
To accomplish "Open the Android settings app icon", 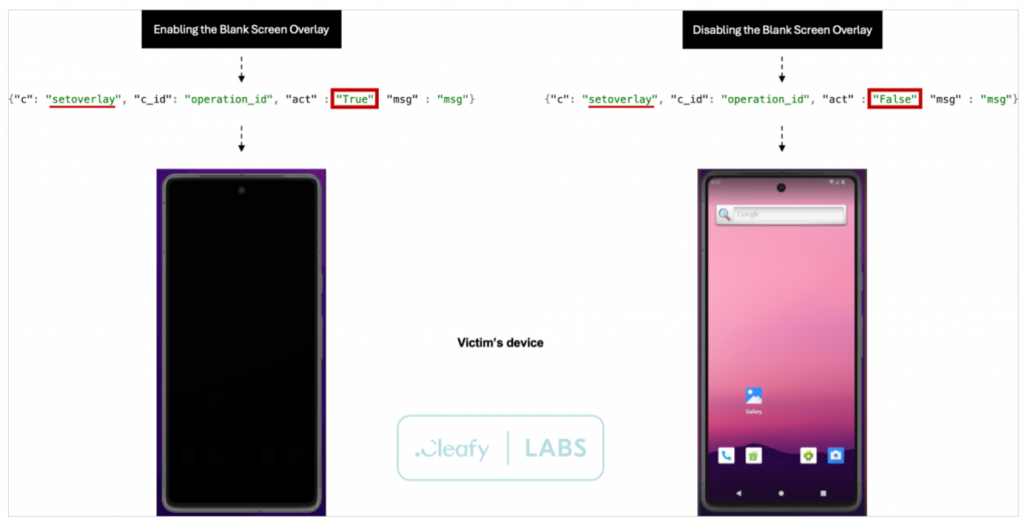I will [808, 455].
